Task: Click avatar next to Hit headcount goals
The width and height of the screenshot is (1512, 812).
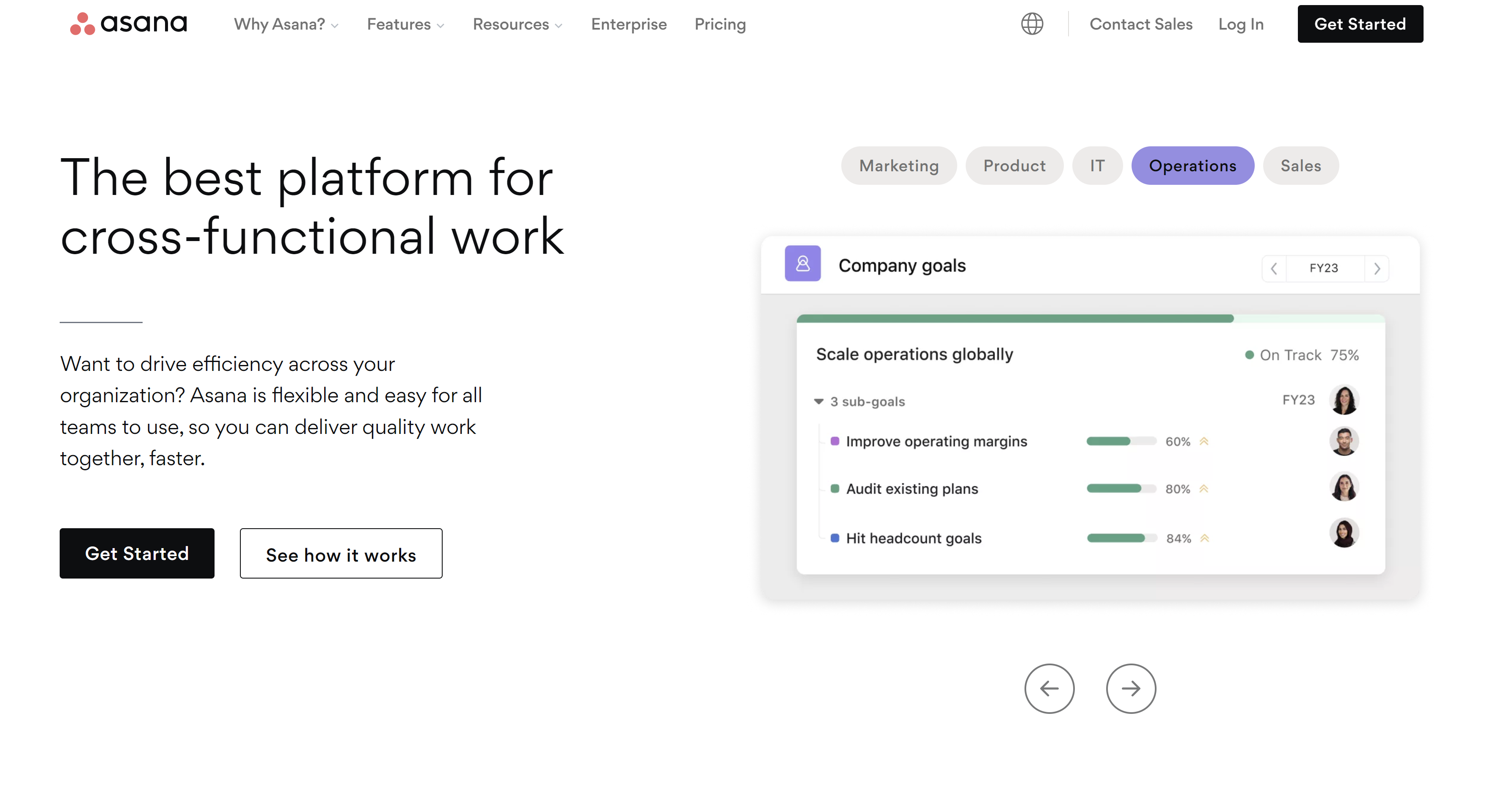Action: coord(1344,533)
